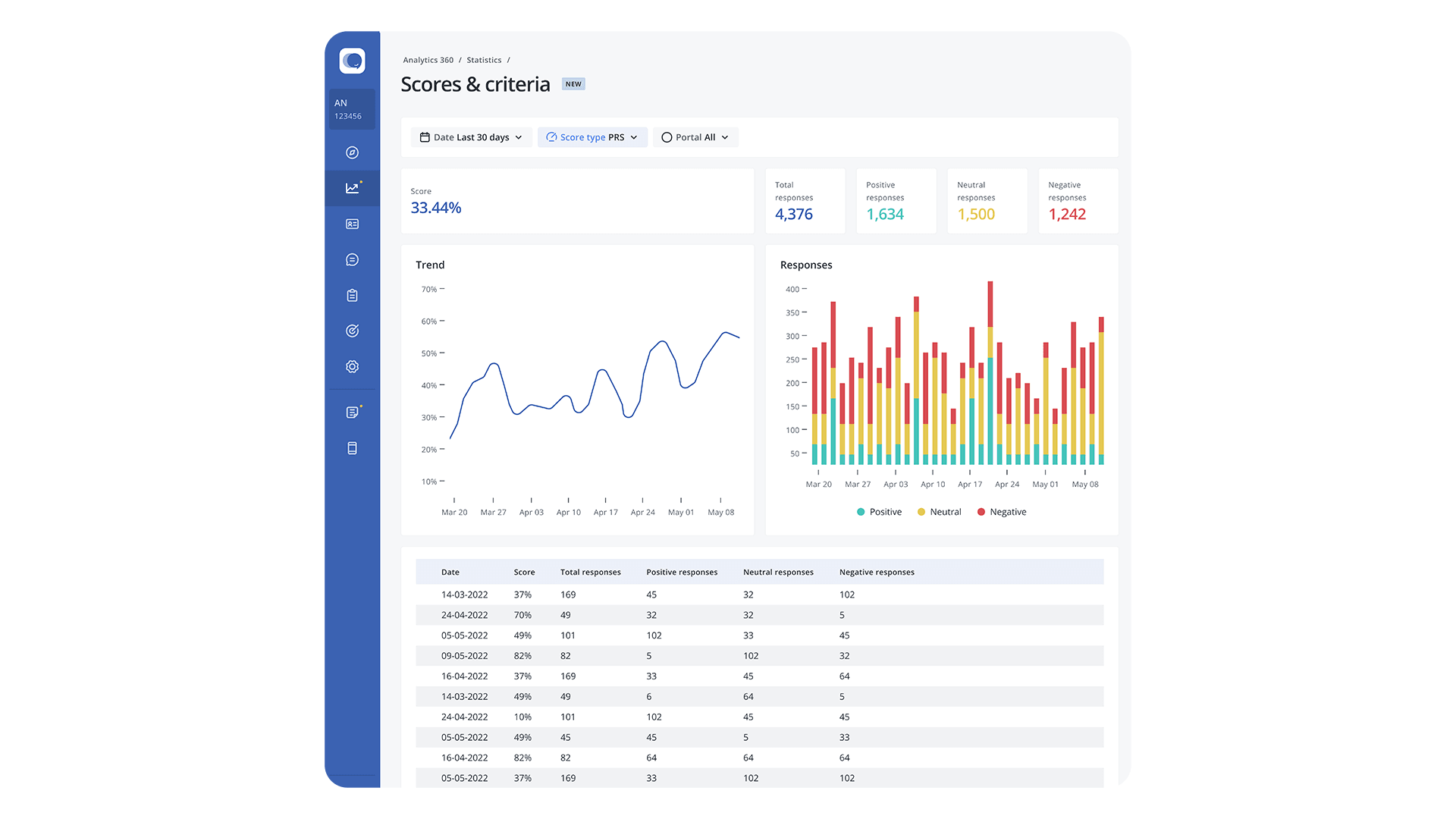
Task: Toggle Neutral series in Responses legend
Action: coord(939,512)
